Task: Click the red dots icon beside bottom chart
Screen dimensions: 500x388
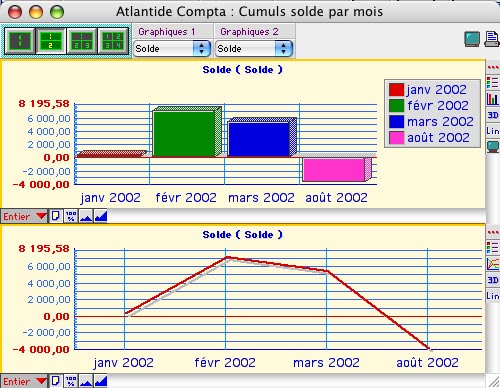Action: pos(493,232)
